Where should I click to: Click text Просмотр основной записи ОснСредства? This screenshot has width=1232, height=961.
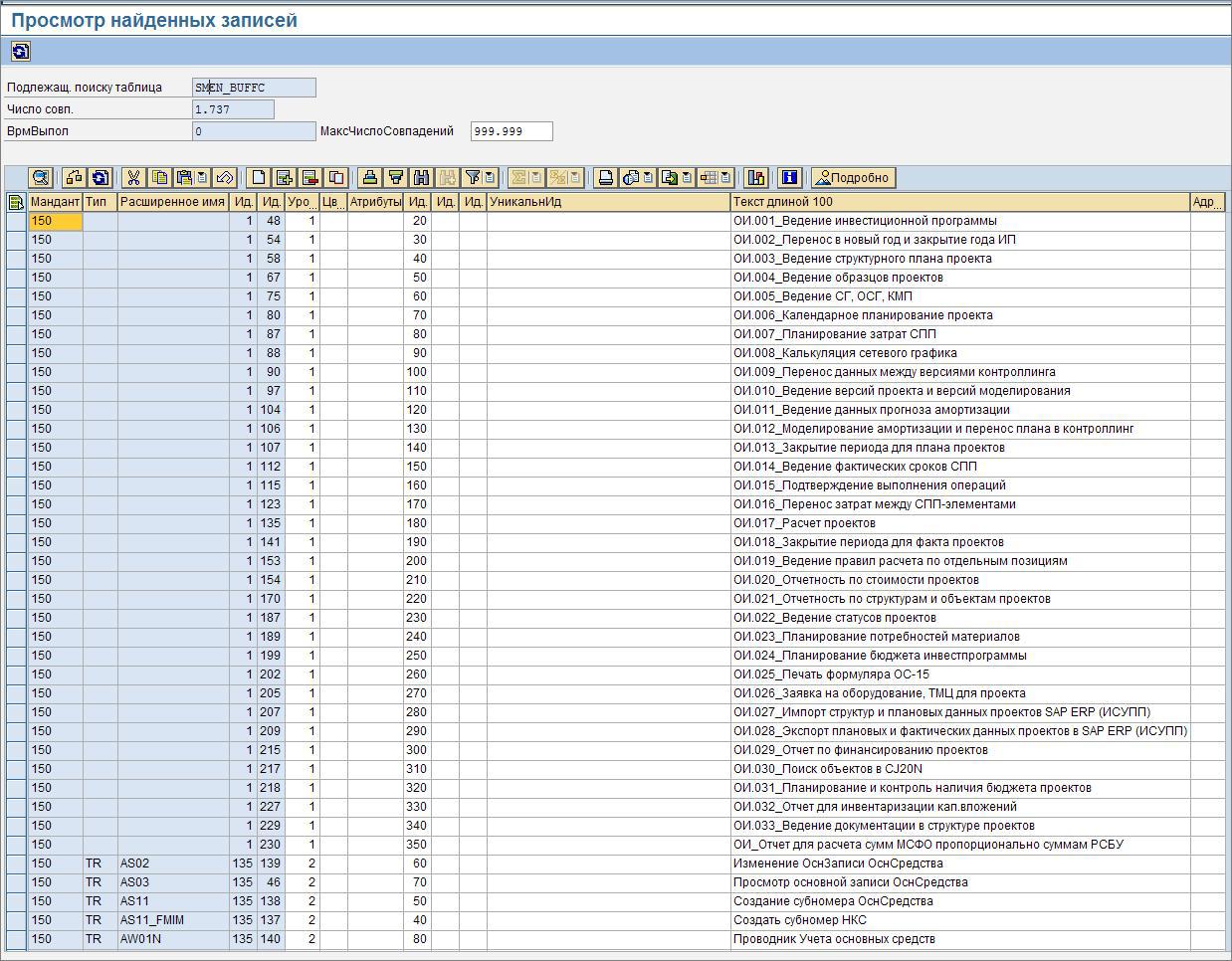[850, 882]
